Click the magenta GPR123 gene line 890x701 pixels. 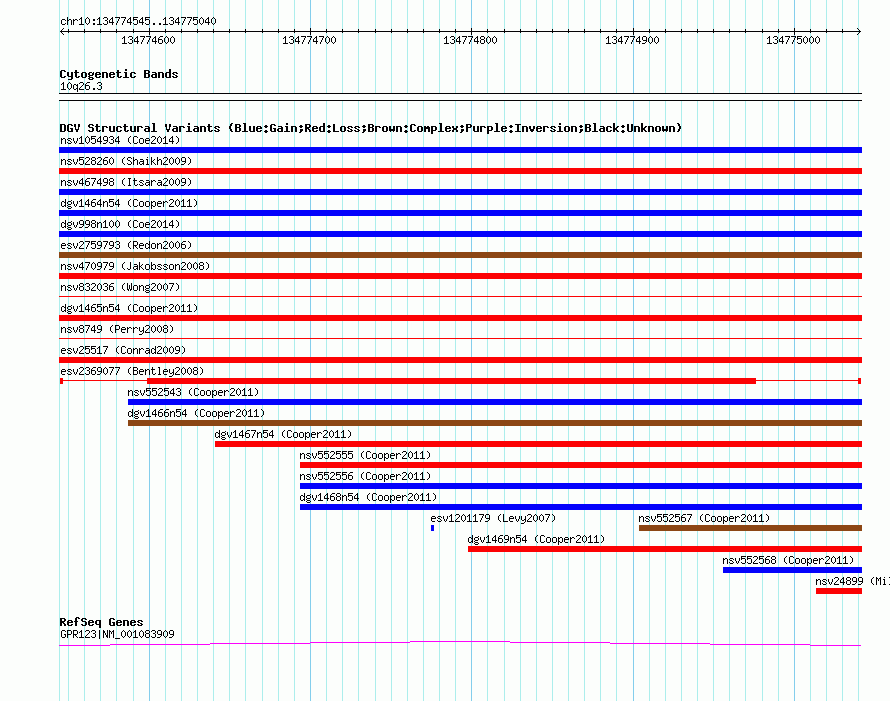coord(460,643)
